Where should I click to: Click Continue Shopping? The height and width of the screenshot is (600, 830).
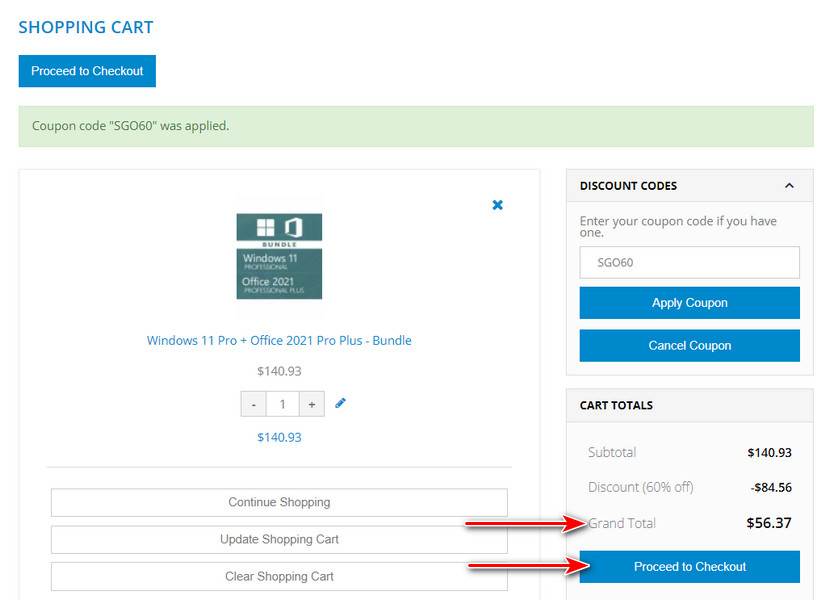point(279,502)
